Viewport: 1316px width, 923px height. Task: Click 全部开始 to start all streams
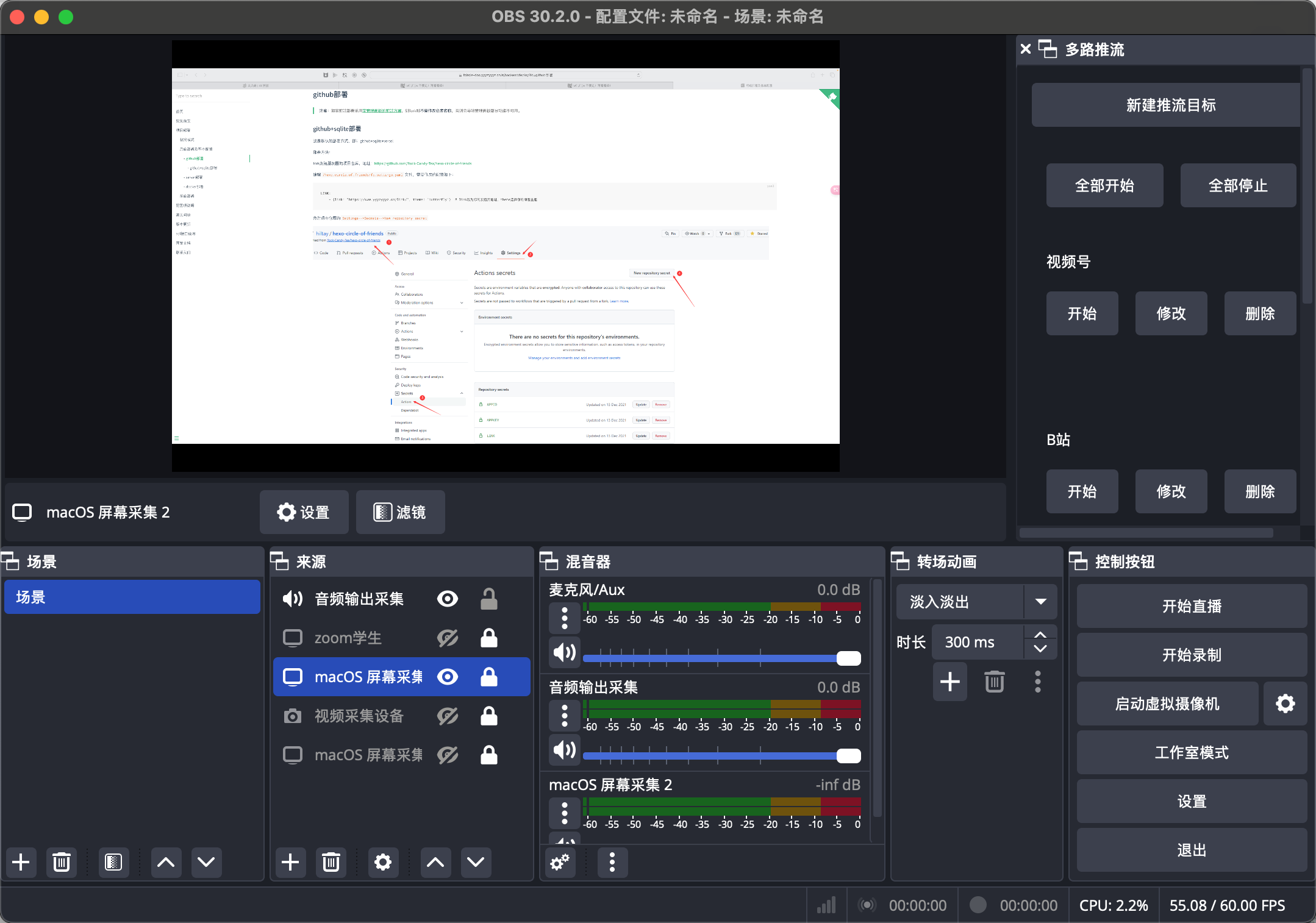coord(1104,185)
